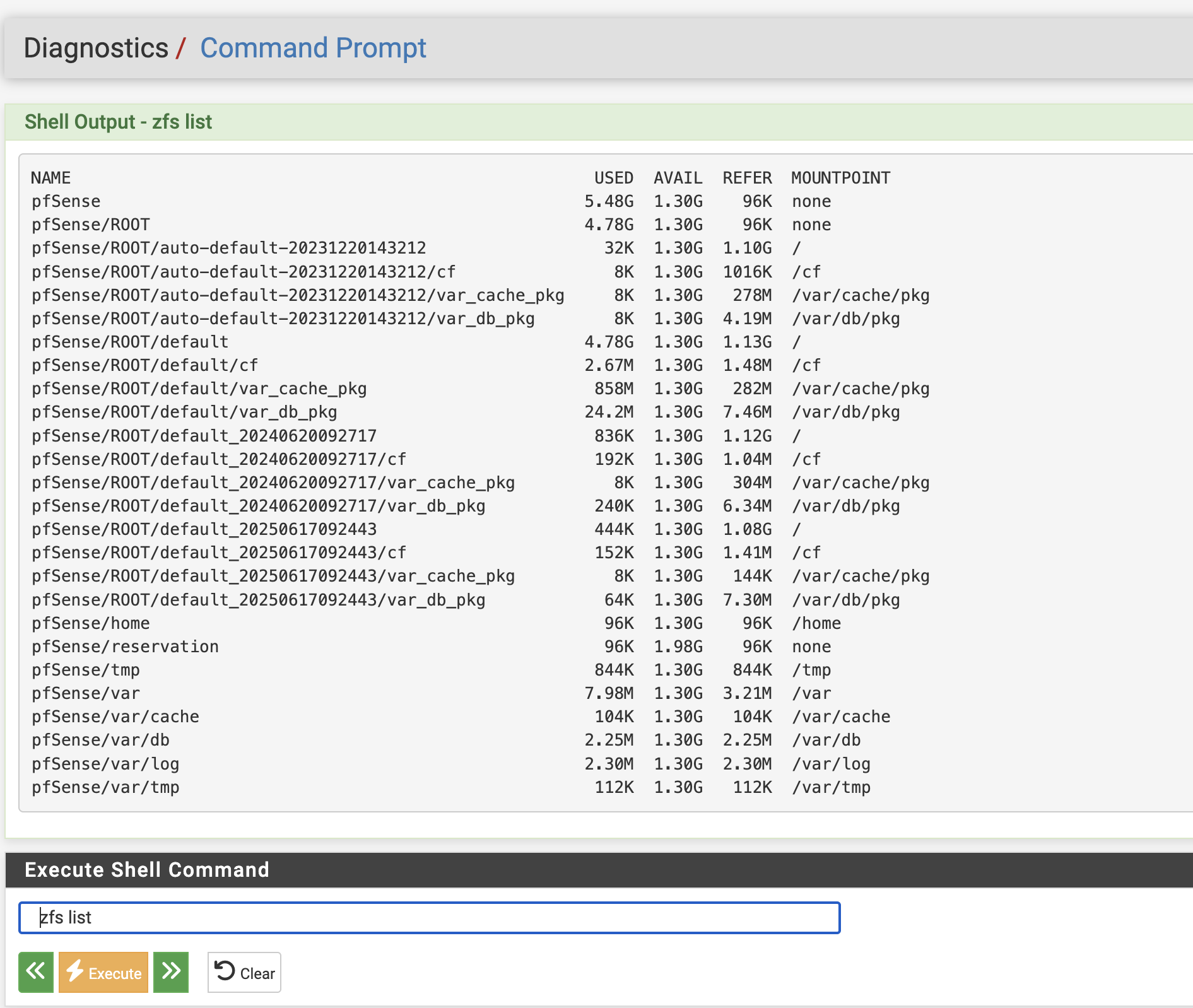The height and width of the screenshot is (1008, 1193).
Task: Select the 304M refer value
Action: pos(752,483)
